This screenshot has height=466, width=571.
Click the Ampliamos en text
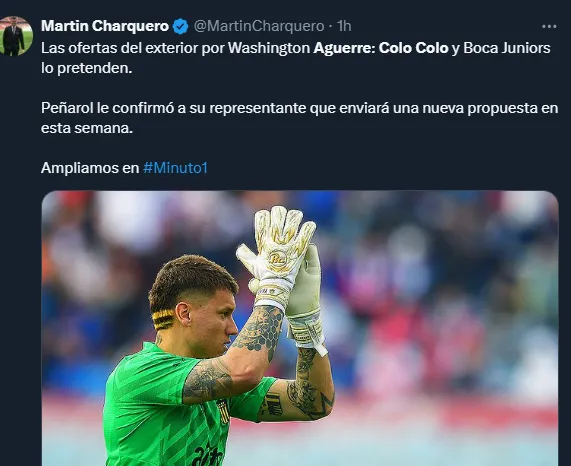tap(90, 168)
